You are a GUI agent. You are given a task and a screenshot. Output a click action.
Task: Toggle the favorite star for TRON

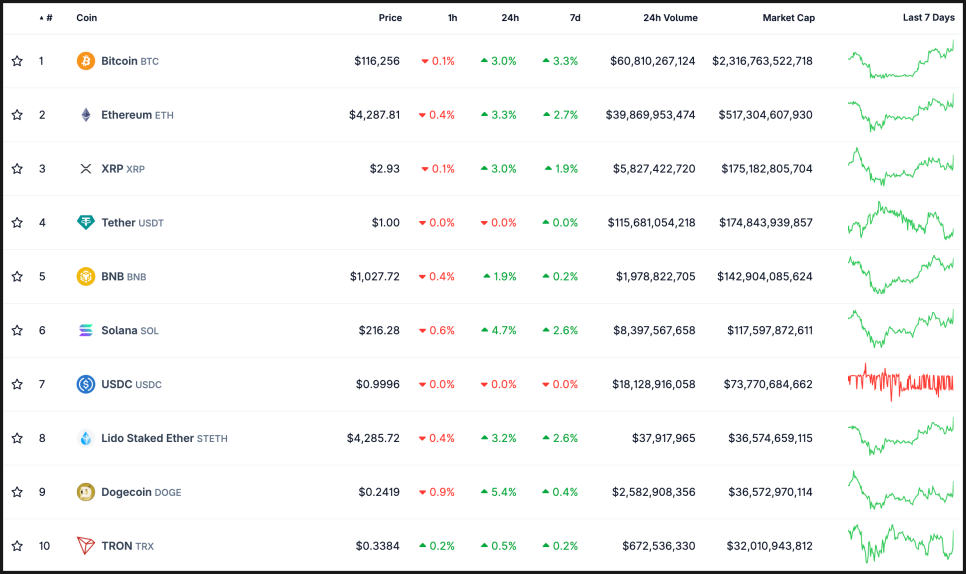click(x=17, y=546)
